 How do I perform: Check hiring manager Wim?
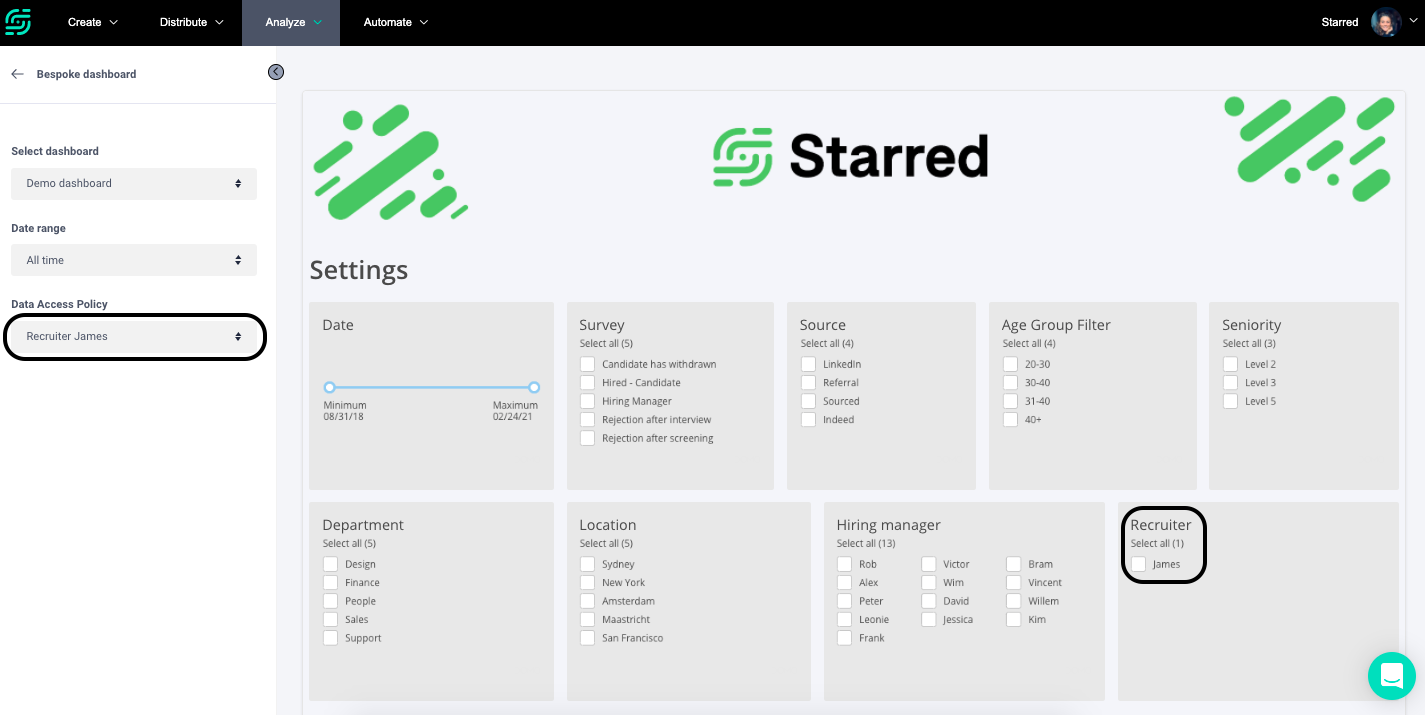click(929, 583)
